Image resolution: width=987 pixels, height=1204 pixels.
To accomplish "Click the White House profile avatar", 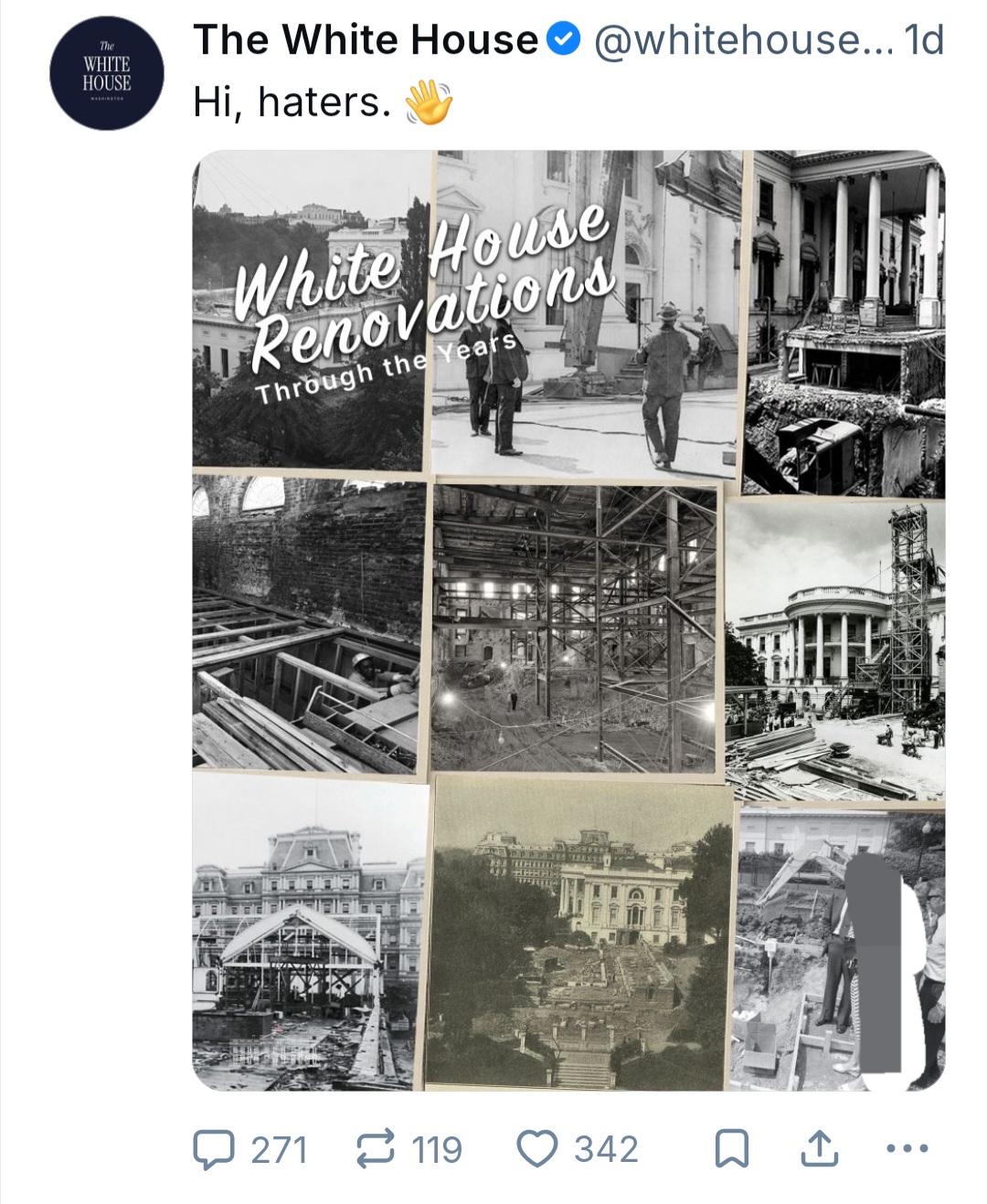I will click(107, 73).
